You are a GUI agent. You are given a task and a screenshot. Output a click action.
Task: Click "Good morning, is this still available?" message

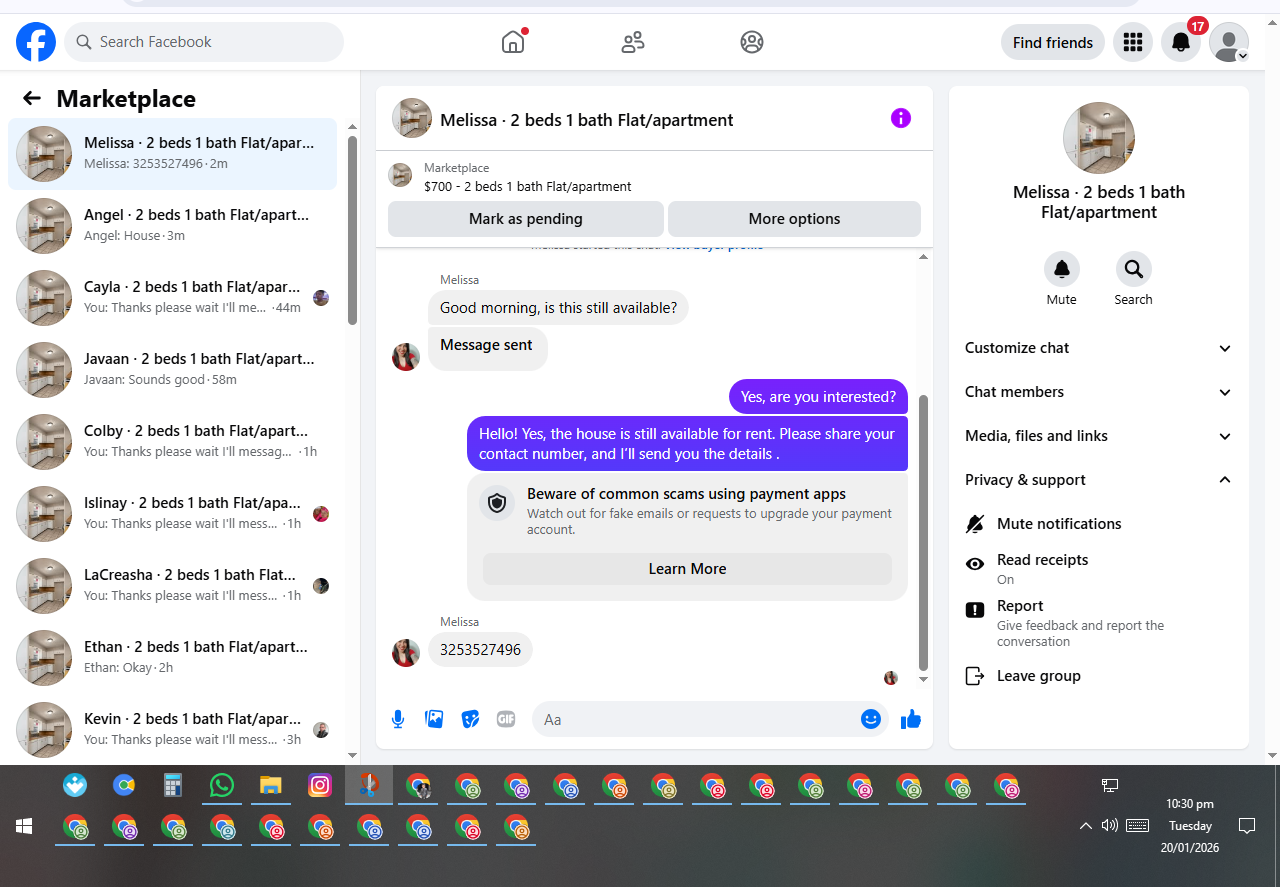click(558, 308)
